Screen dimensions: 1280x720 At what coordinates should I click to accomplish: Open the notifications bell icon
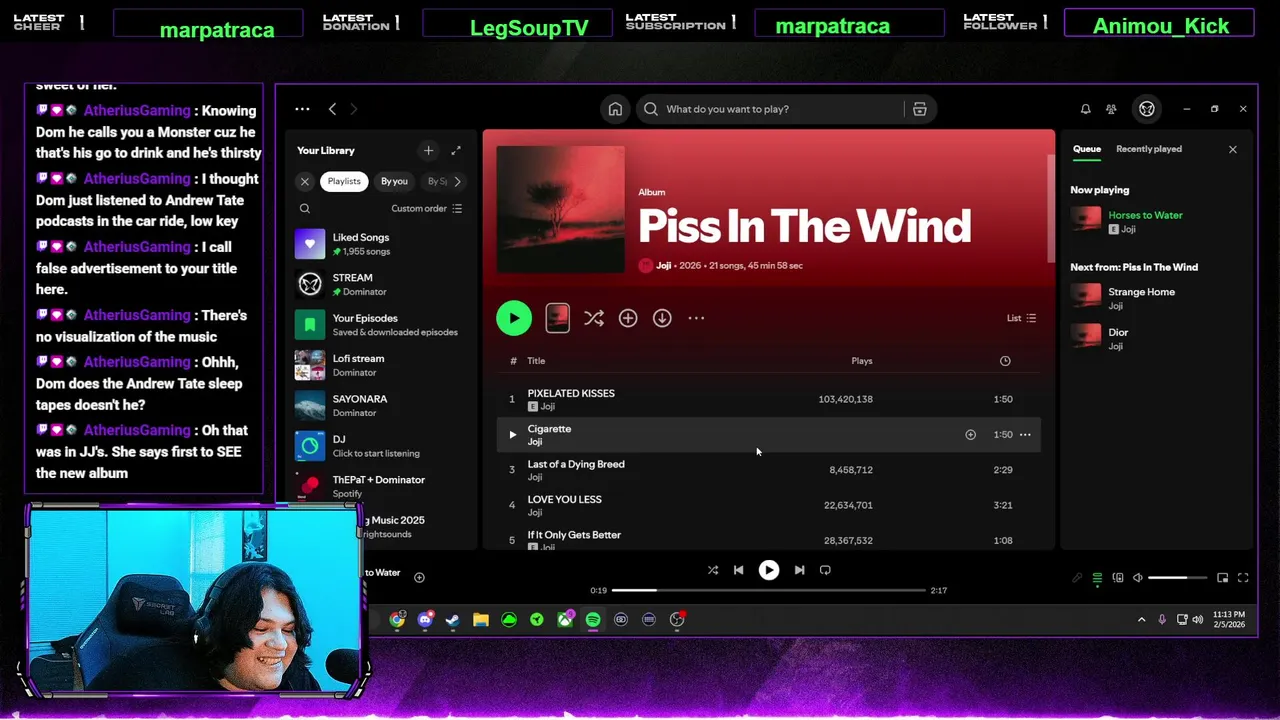pos(1085,109)
